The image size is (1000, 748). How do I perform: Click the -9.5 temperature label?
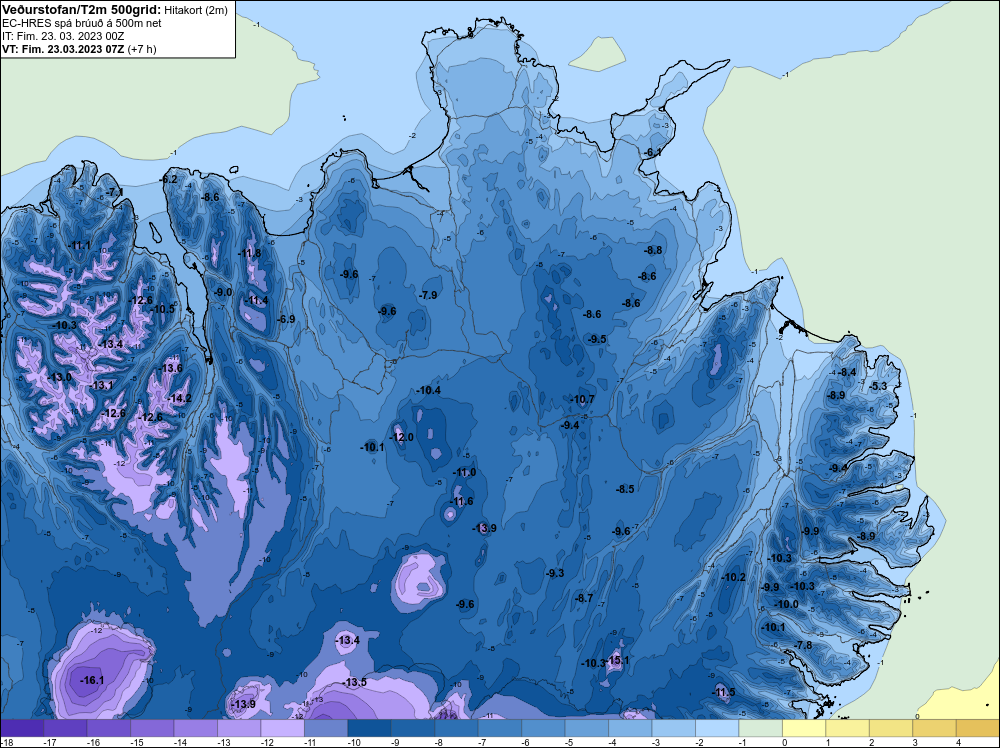(x=597, y=339)
